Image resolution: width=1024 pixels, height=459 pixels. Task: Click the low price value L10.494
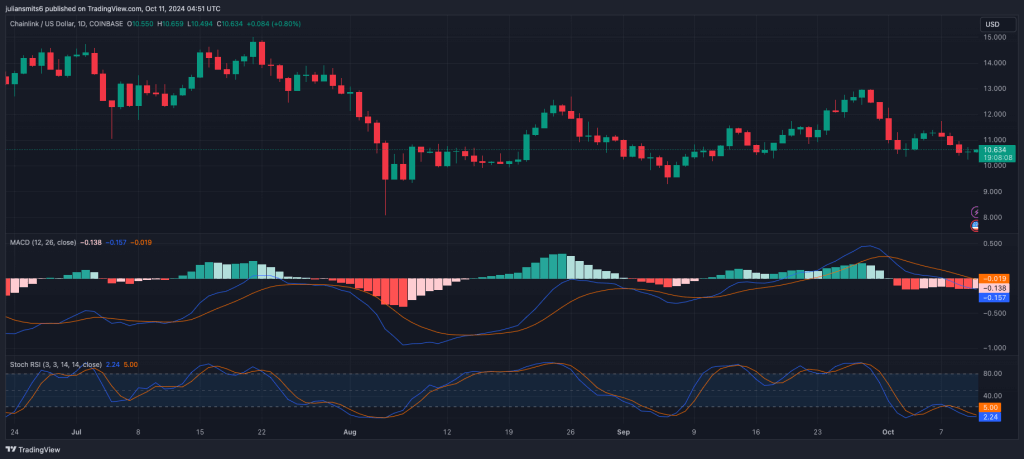[199, 24]
